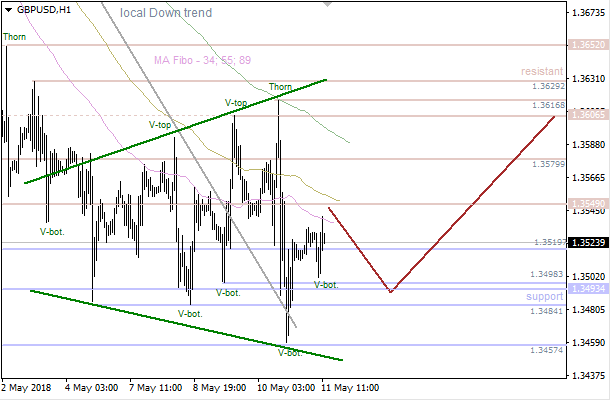610x400 pixels.
Task: Open the chart menu triangle beside GBPUSD,H1
Action: (x=9, y=9)
